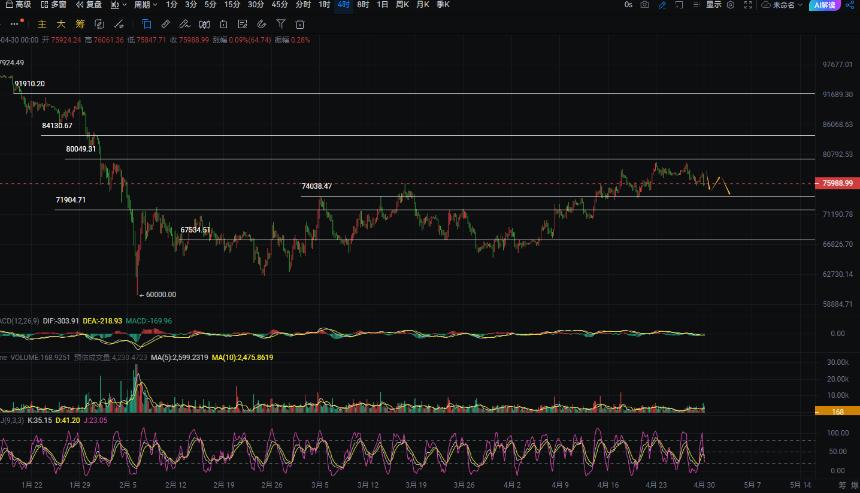The image size is (860, 493).
Task: Expand the 未命名 cloud layout dropdown
Action: click(783, 4)
